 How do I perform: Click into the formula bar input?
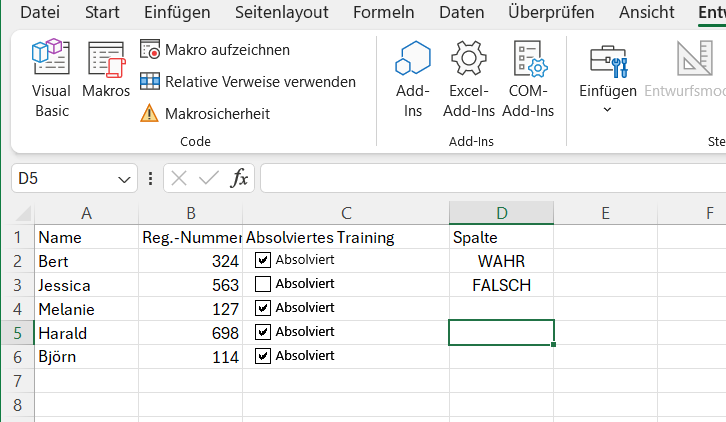490,179
